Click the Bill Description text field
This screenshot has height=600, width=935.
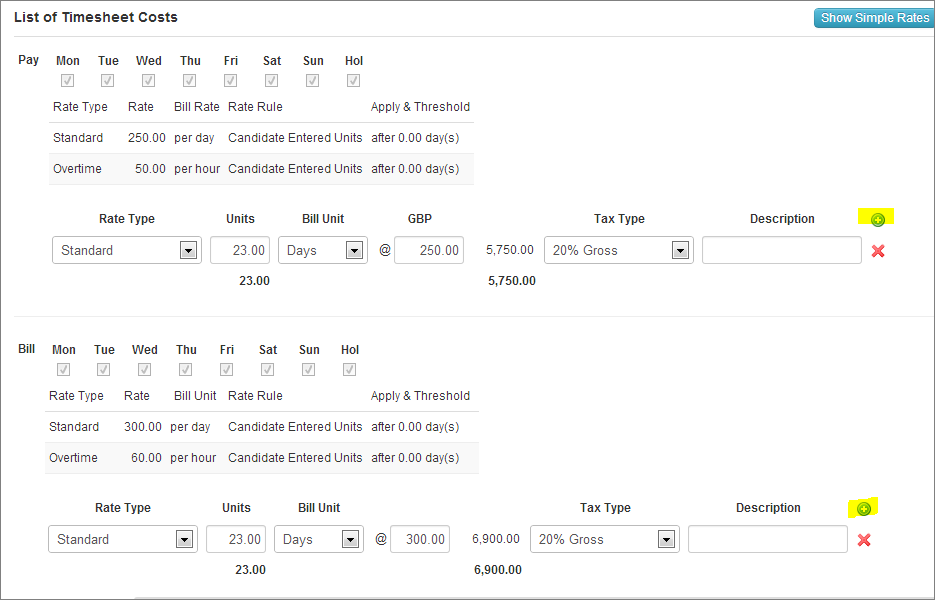pyautogui.click(x=768, y=539)
